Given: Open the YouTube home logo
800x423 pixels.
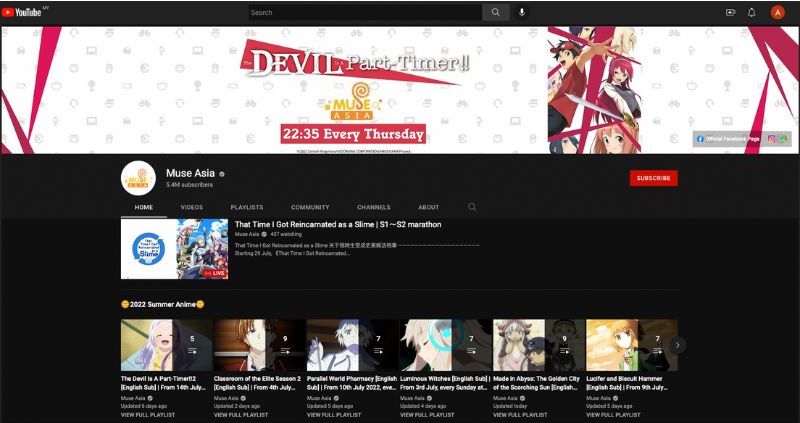Looking at the screenshot, I should (x=21, y=12).
